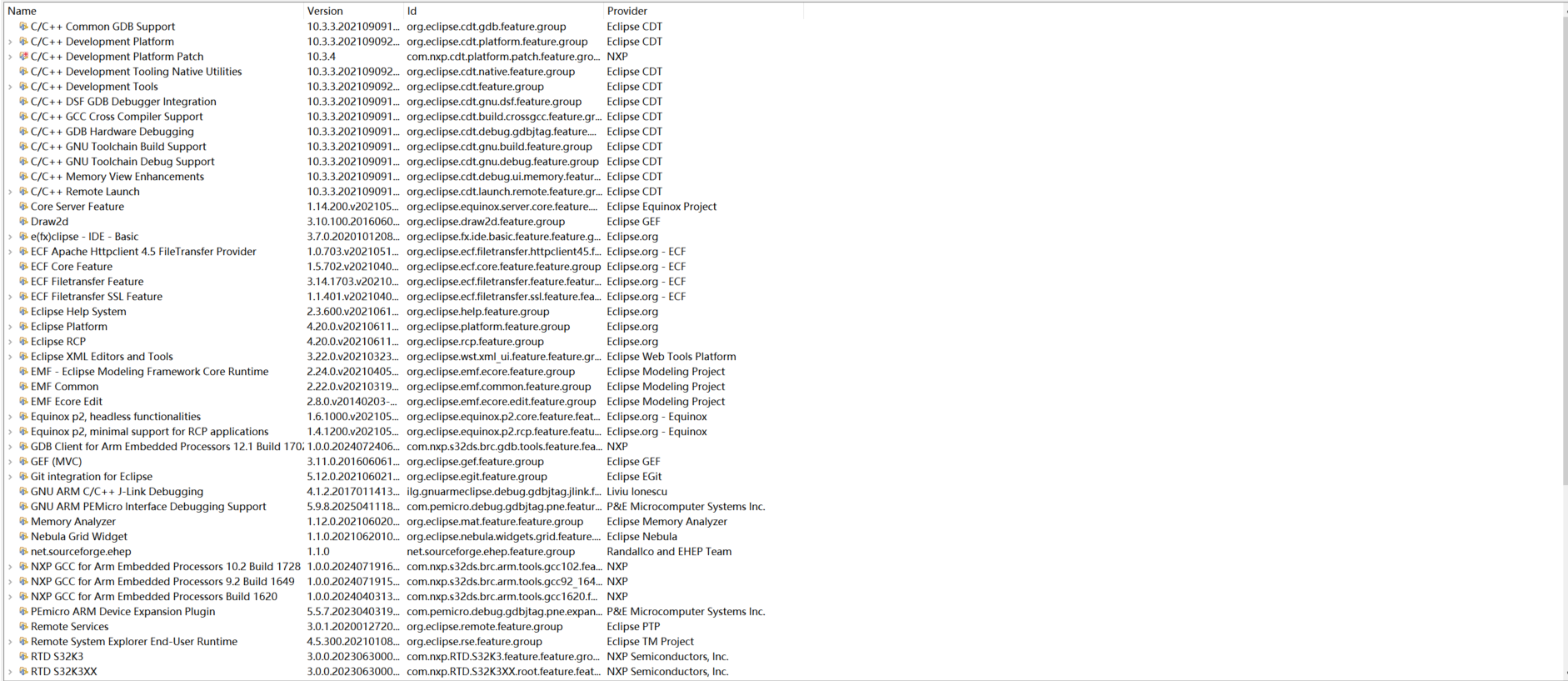Click the EMF Common feature icon
1568x681 pixels.
23,387
